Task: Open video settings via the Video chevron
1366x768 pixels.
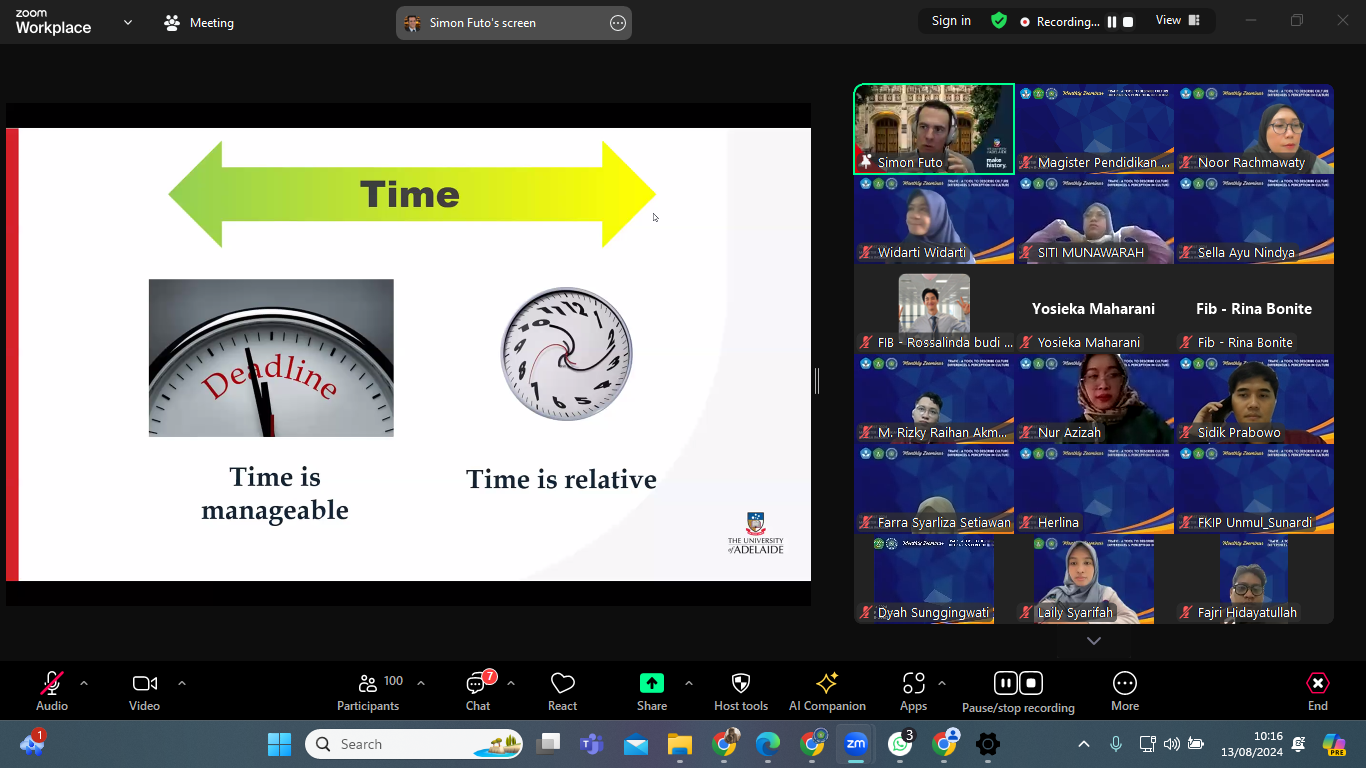Action: 181,682
